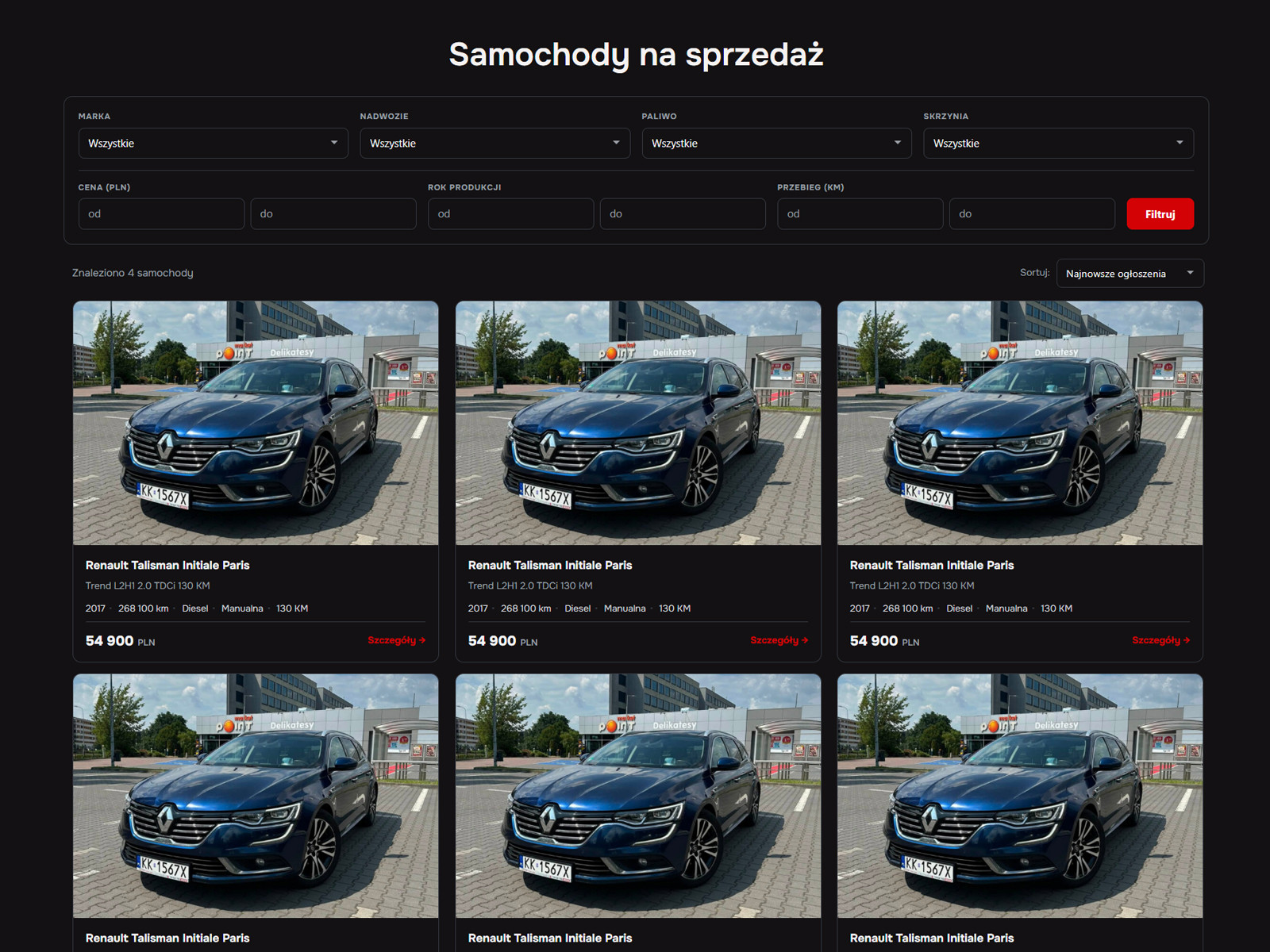Click the Przebieg 'od' minimum mileage field
This screenshot has height=952, width=1270.
point(860,214)
